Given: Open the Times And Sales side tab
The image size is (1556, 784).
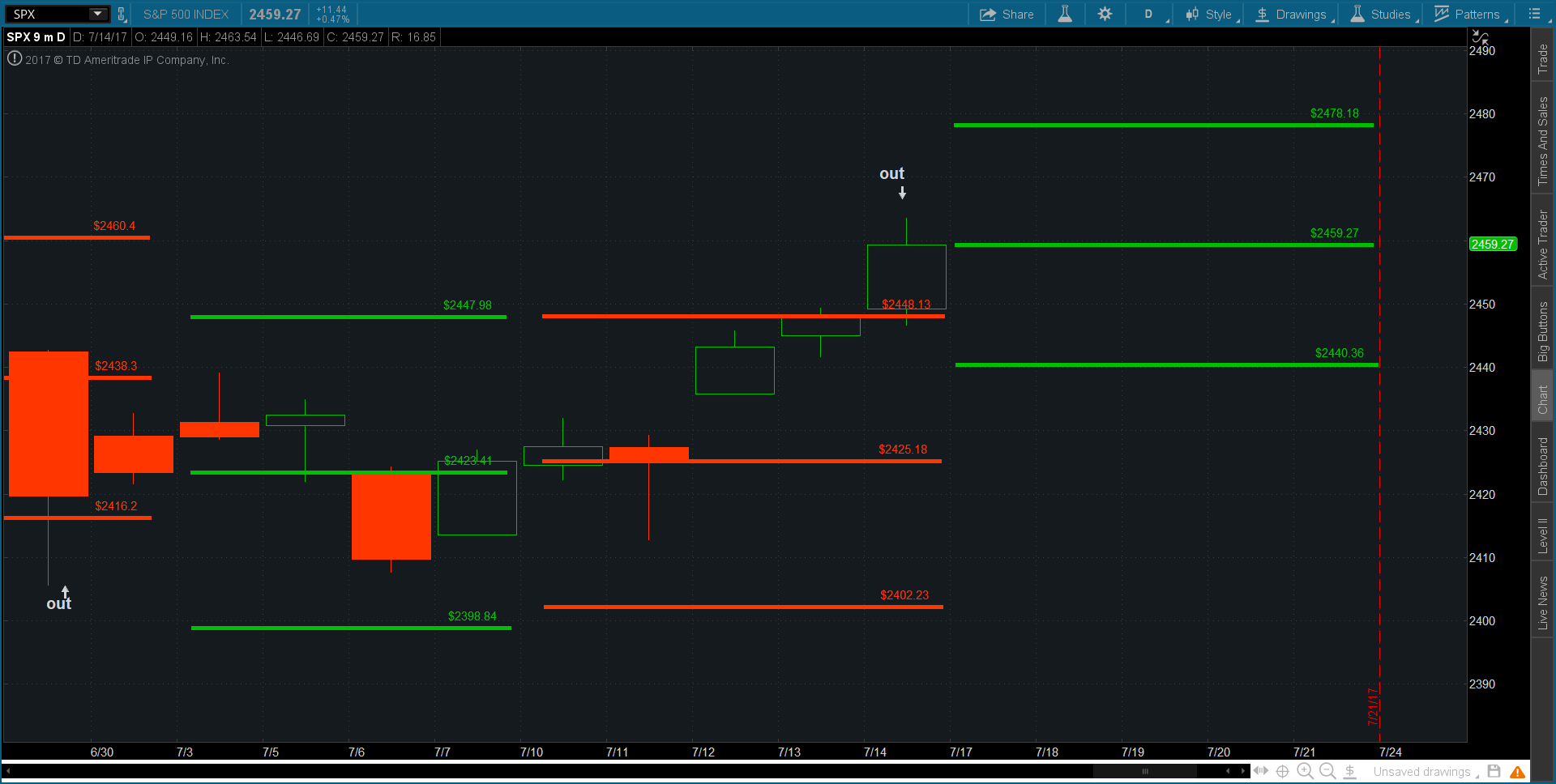Looking at the screenshot, I should click(1543, 141).
